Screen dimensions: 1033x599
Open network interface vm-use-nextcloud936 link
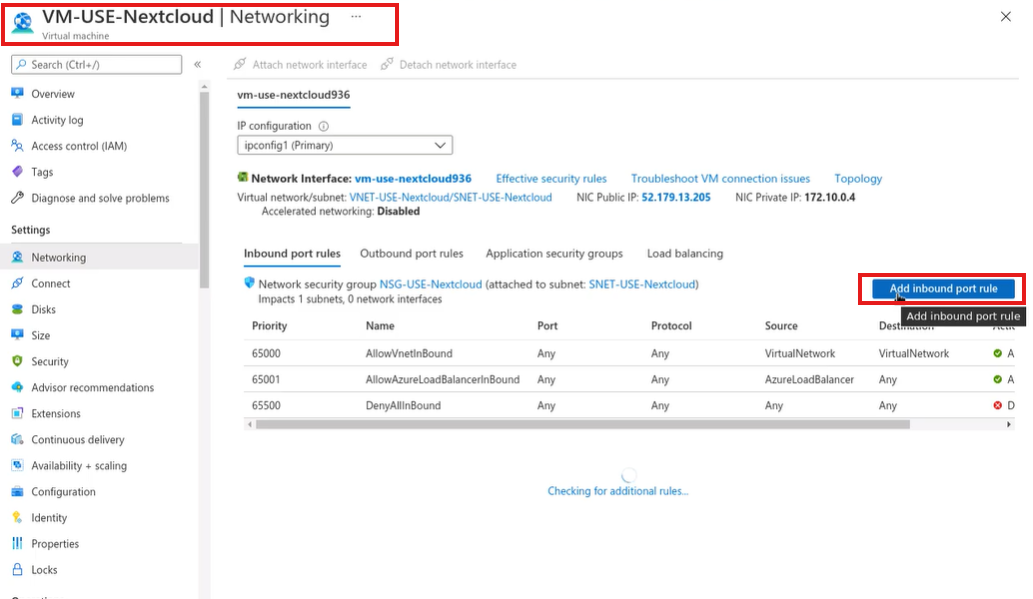click(x=413, y=179)
